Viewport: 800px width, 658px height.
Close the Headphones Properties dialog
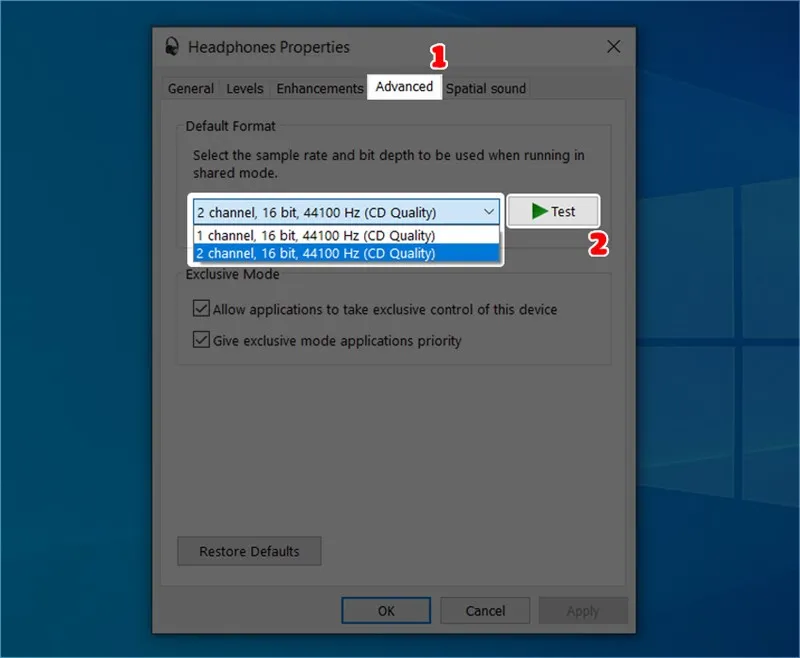pos(613,47)
